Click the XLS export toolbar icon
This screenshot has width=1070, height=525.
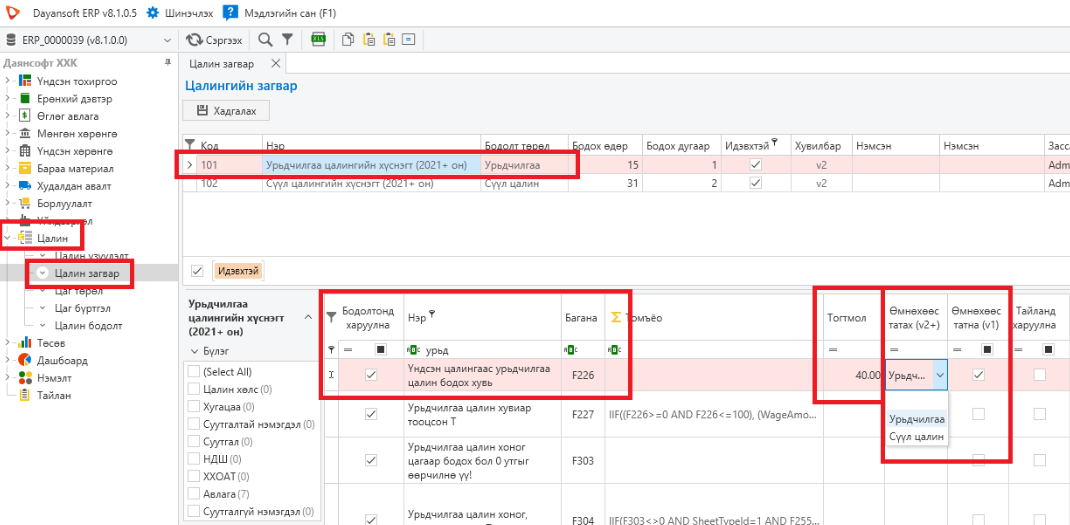[x=318, y=39]
